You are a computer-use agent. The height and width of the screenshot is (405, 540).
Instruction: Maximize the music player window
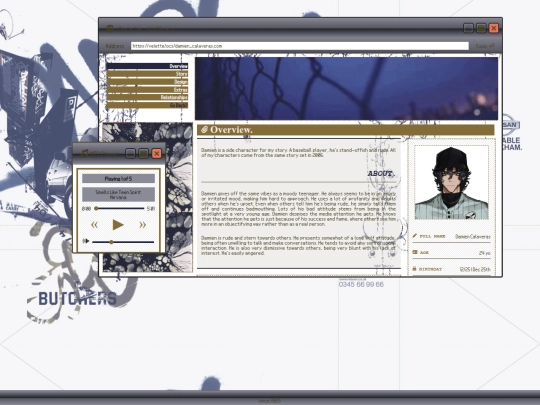(144, 153)
